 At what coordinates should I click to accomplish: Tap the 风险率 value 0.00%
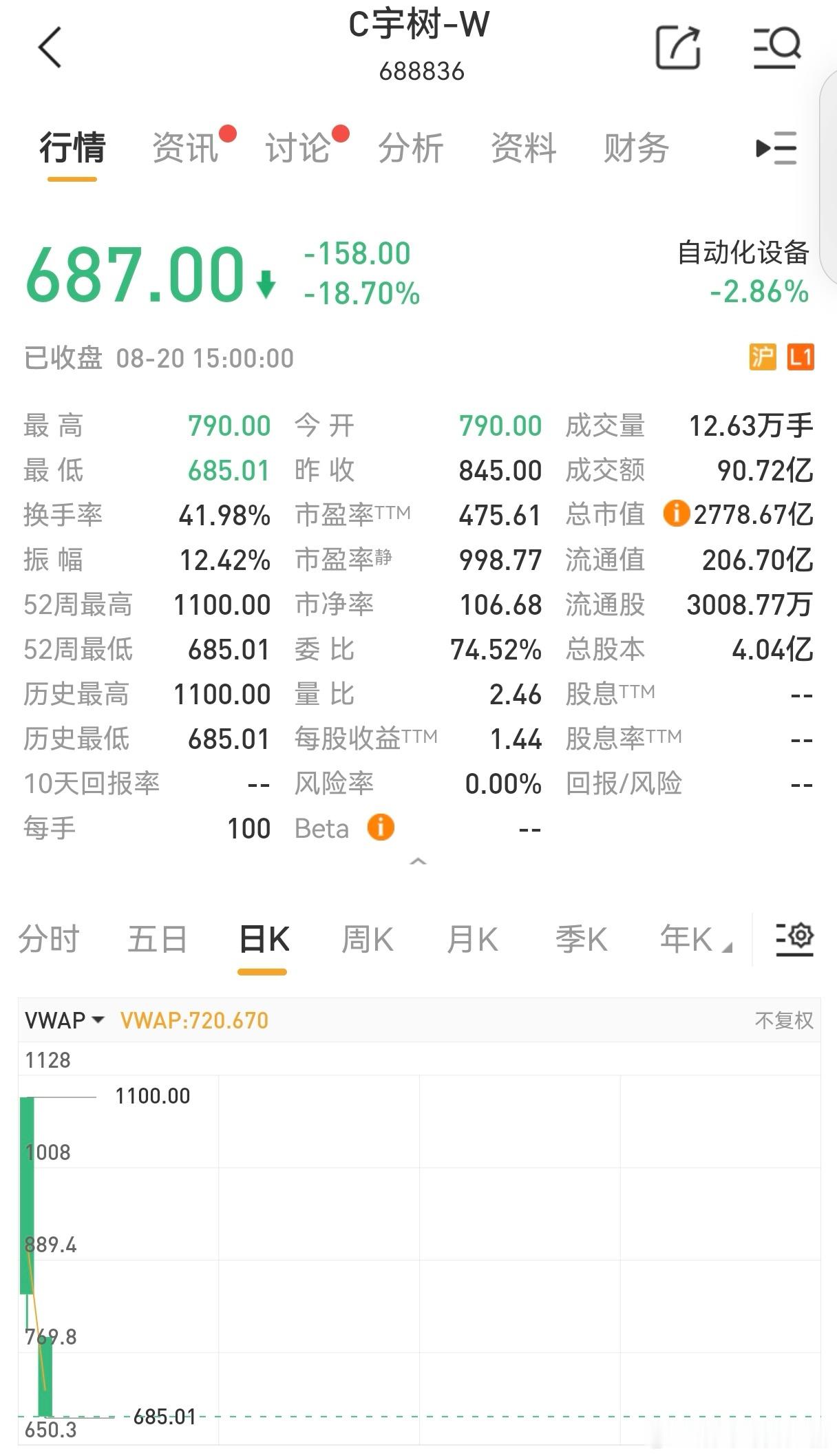pos(503,784)
